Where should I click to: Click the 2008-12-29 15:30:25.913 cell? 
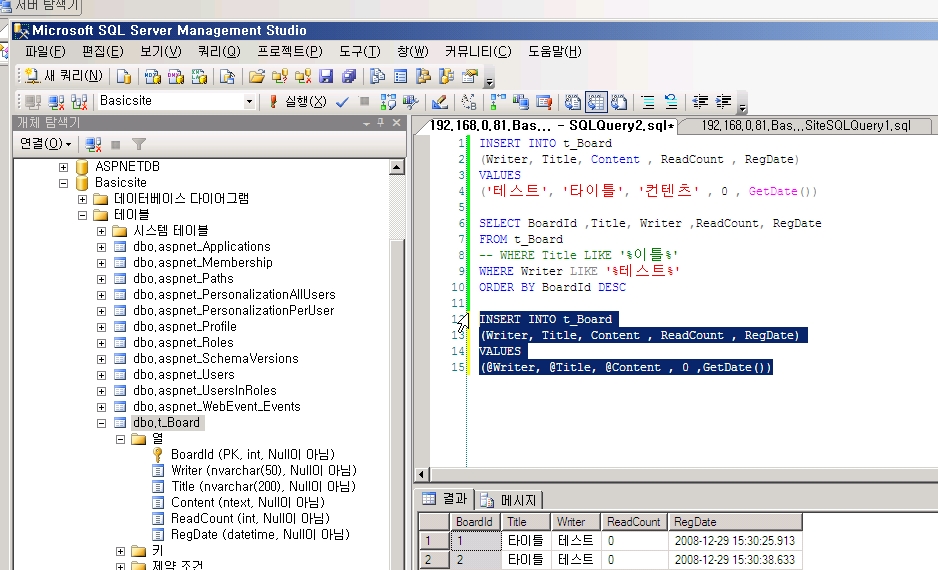[735, 541]
